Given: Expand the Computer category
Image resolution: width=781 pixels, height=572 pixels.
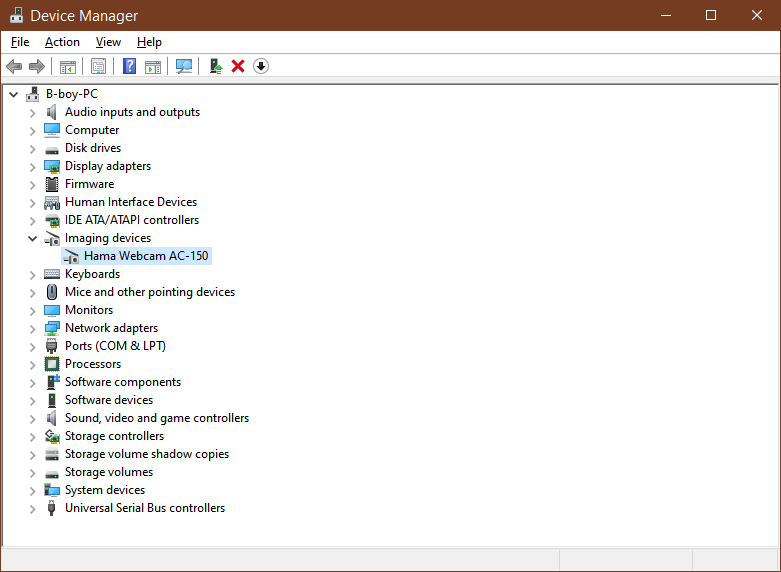Looking at the screenshot, I should [33, 131].
